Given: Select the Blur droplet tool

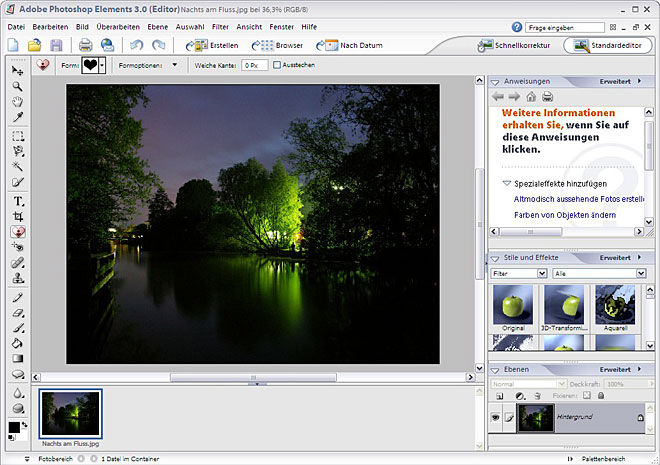Looking at the screenshot, I should click(x=18, y=393).
